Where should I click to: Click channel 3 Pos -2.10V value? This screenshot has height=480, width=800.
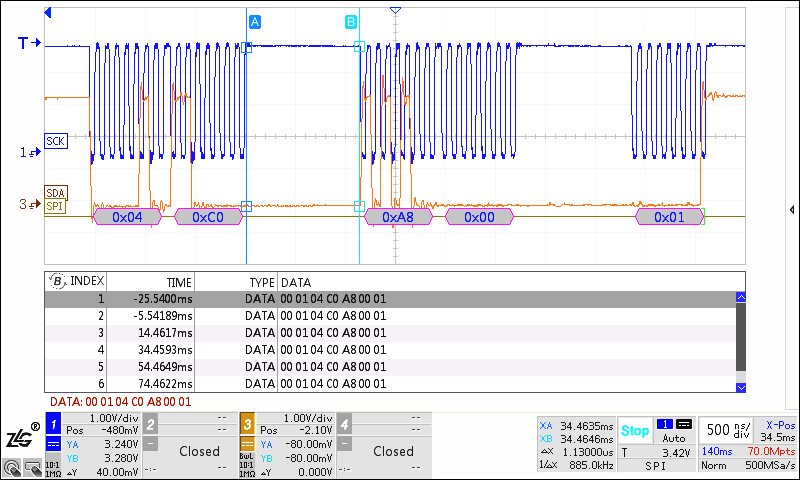[296, 431]
